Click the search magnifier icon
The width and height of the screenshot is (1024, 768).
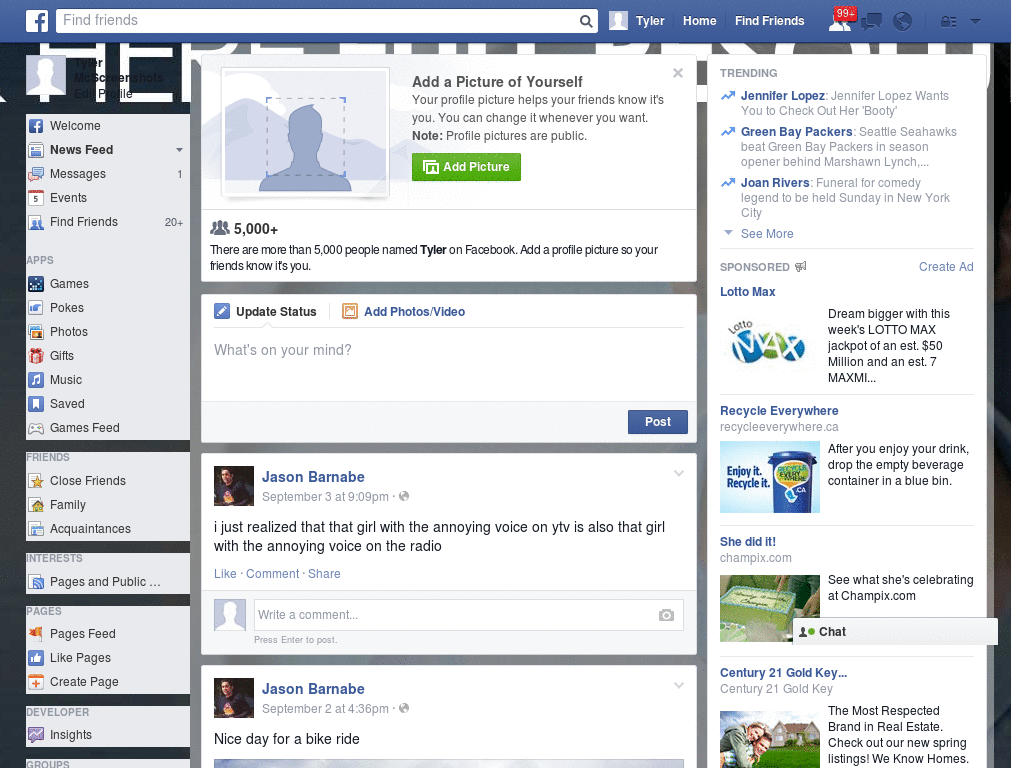tap(586, 22)
